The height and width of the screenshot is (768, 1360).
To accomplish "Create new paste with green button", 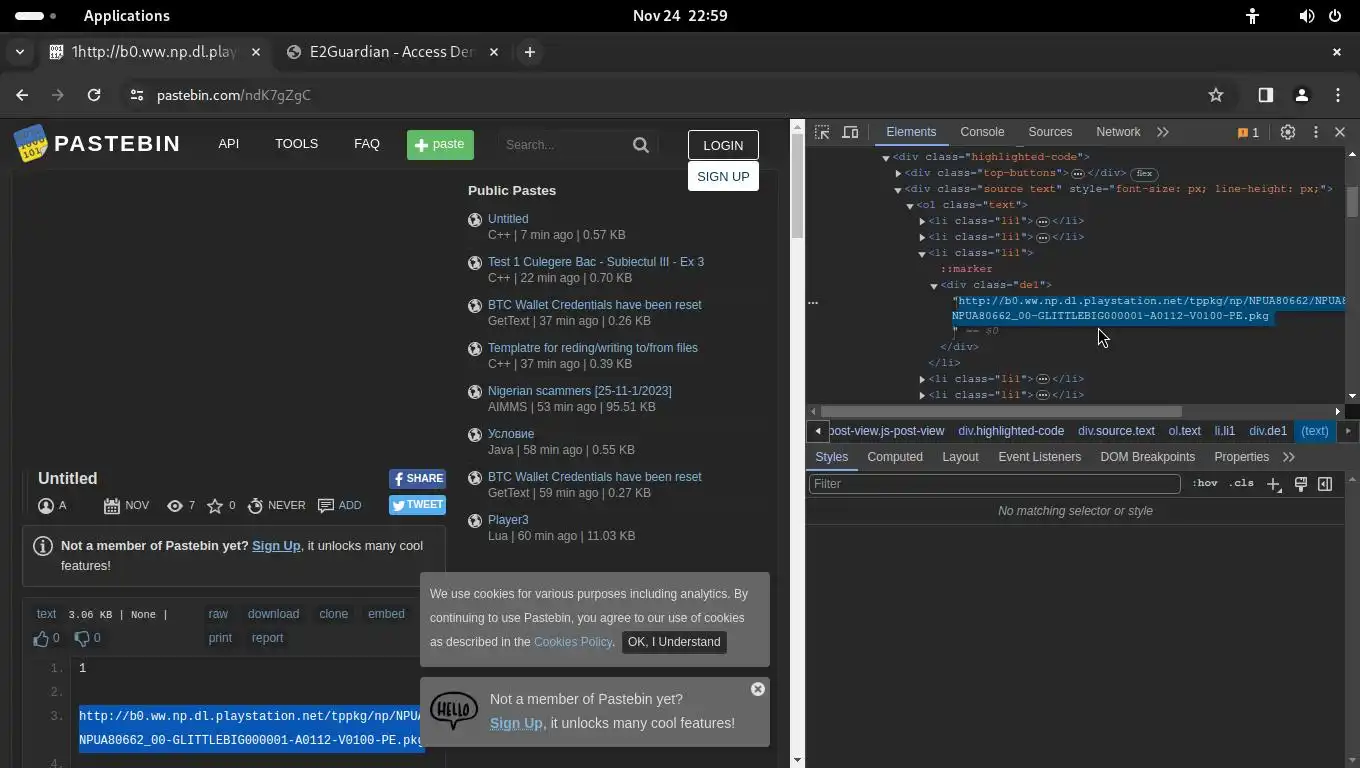I will click(x=440, y=145).
